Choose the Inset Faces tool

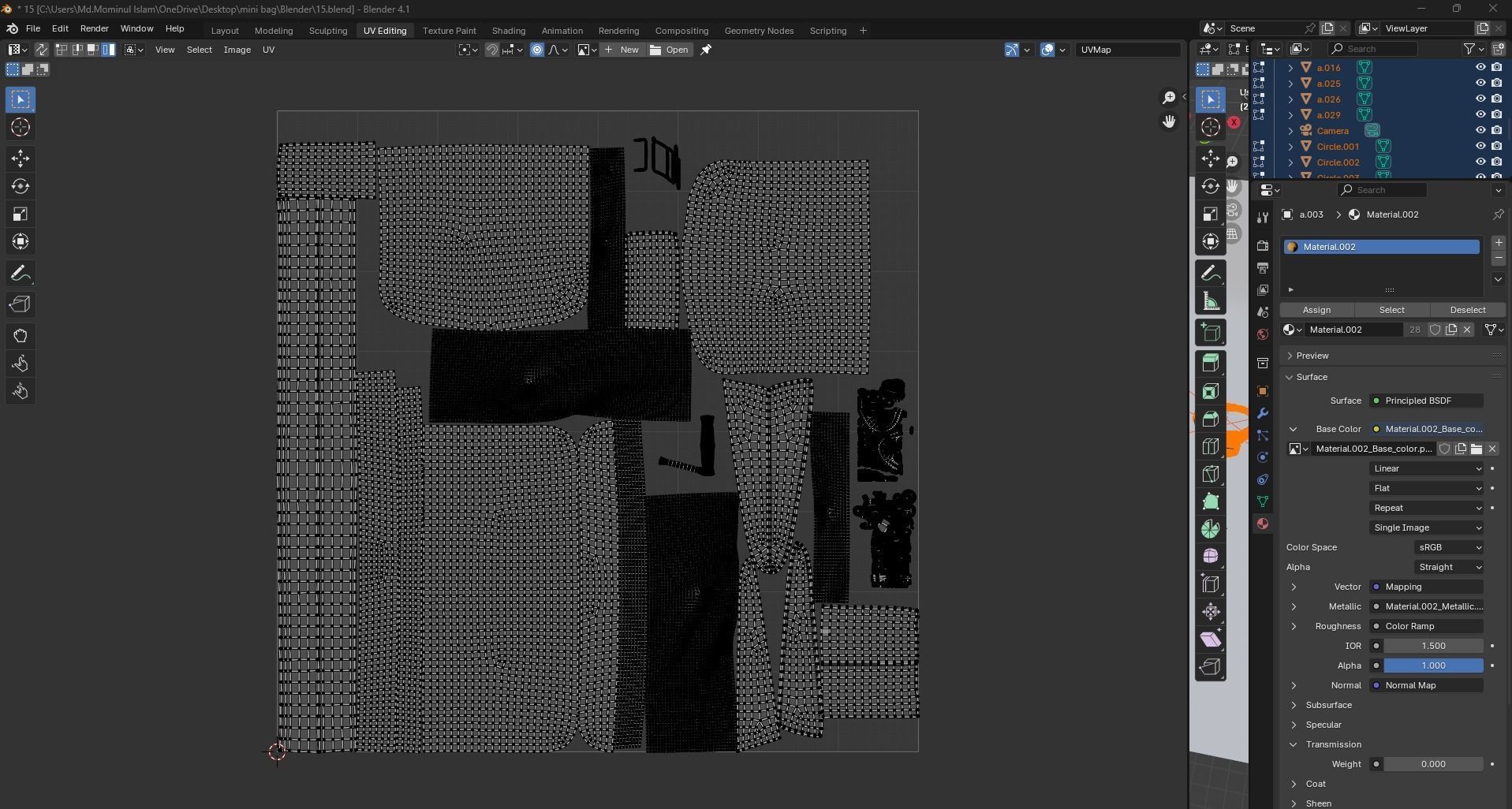click(x=1211, y=392)
